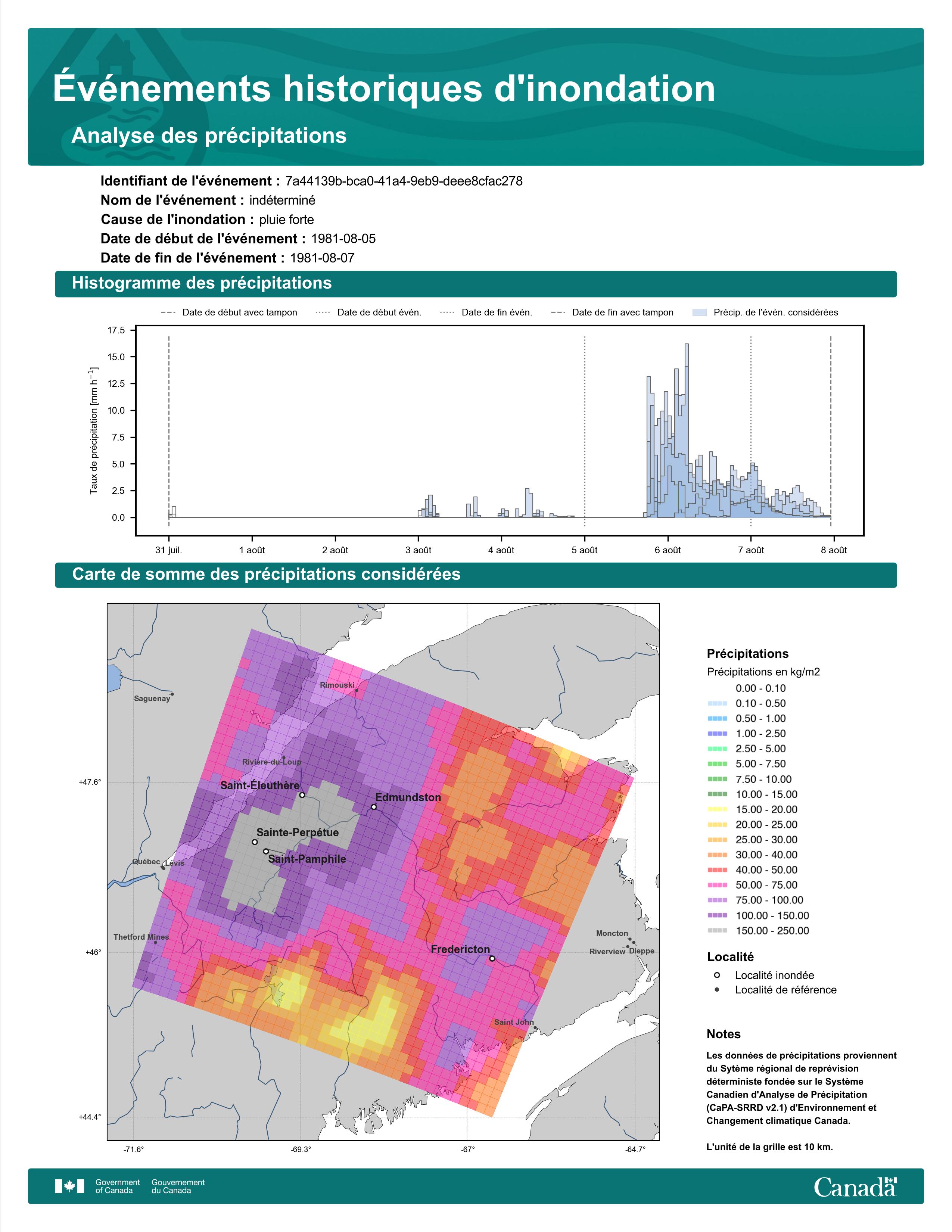This screenshot has height=1232, width=952.
Task: Click the 15.00 - 20.00 yellow legend swatch
Action: pos(718,809)
